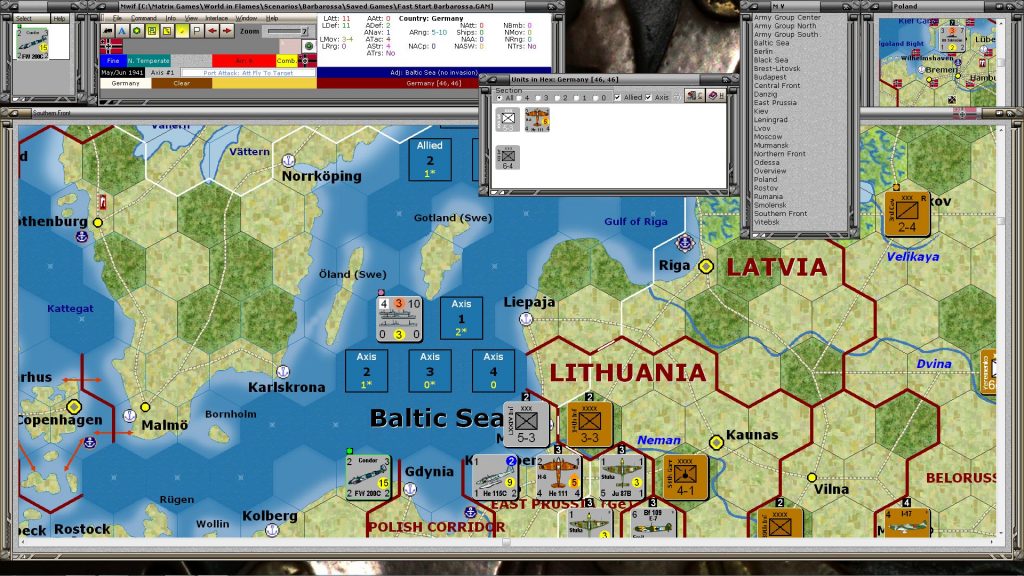Screen dimensions: 1024x576
Task: Select the 5-3 infantry counter in Units in Hex
Action: (x=508, y=120)
